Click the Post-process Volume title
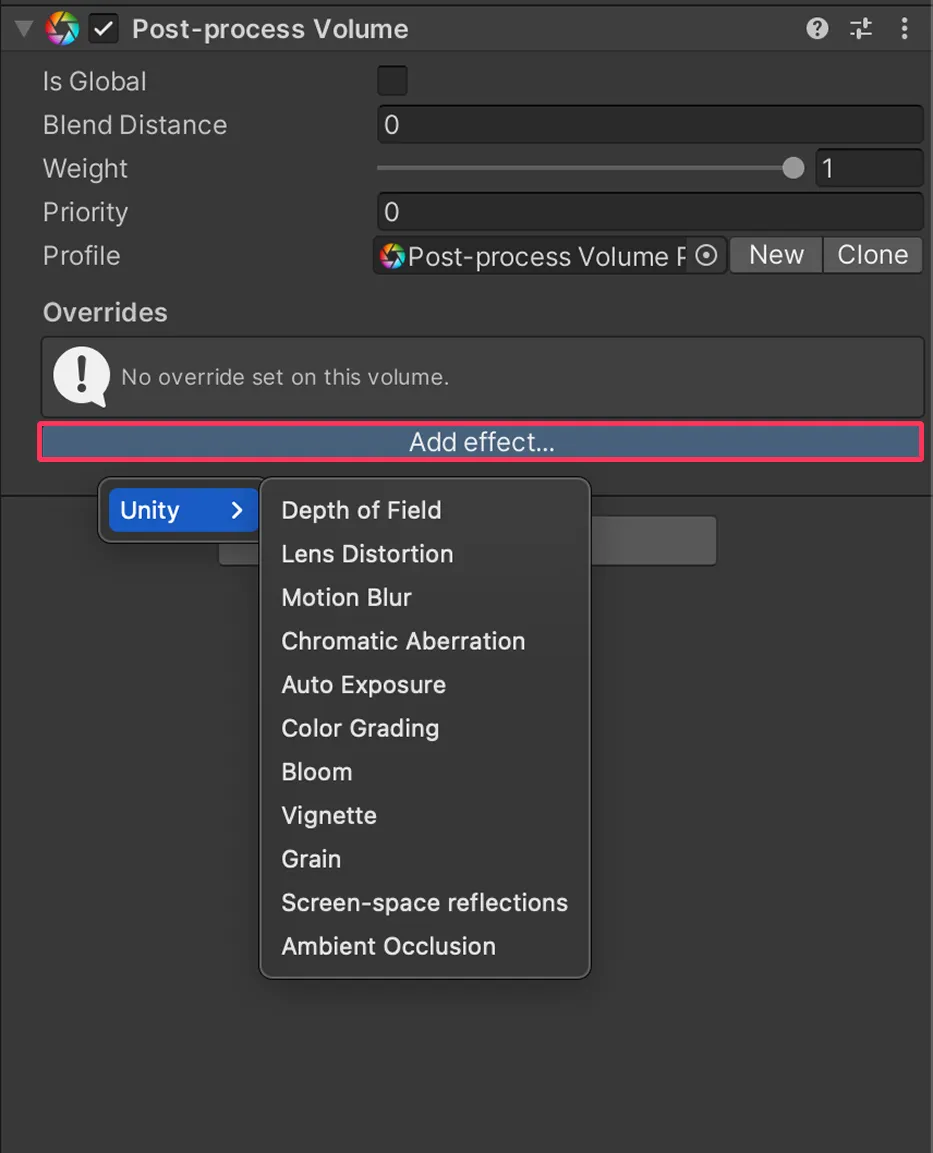933x1153 pixels. coord(270,29)
